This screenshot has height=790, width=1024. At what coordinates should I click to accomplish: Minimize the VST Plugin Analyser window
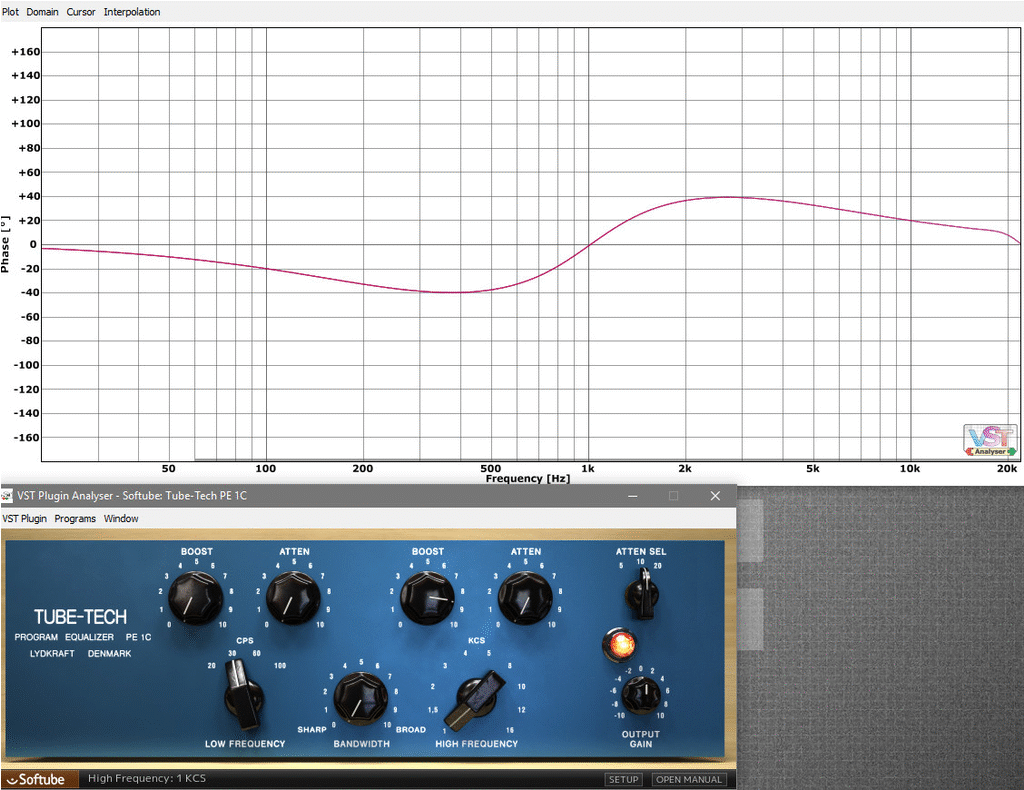[632, 496]
